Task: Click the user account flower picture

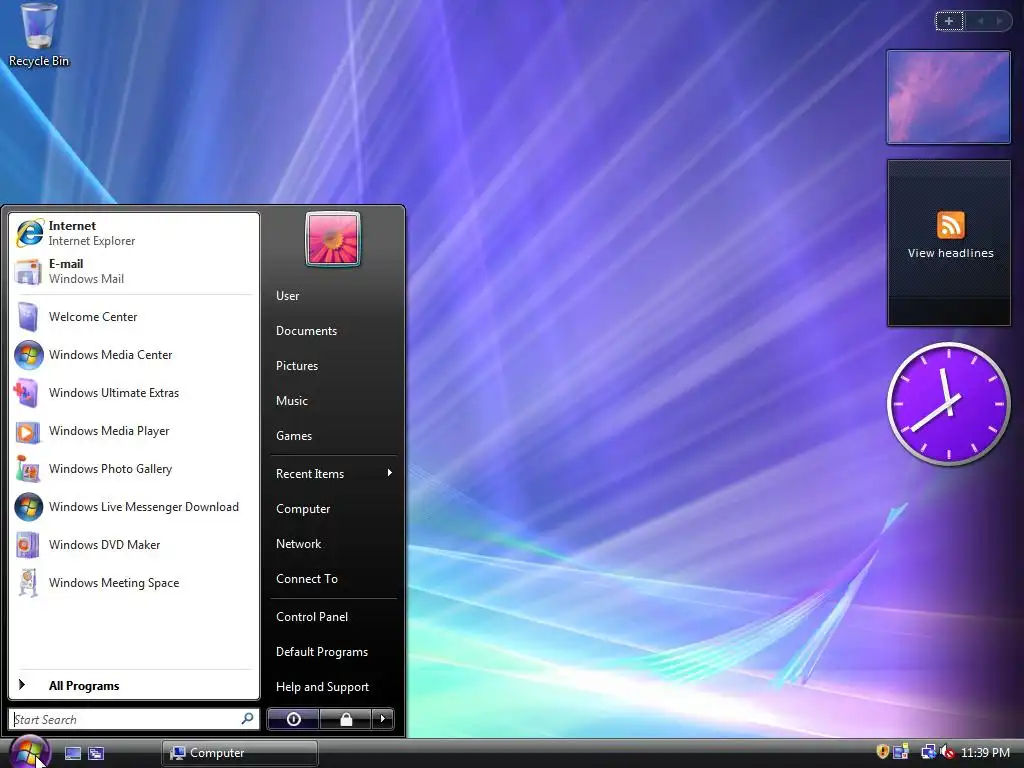Action: pos(332,239)
